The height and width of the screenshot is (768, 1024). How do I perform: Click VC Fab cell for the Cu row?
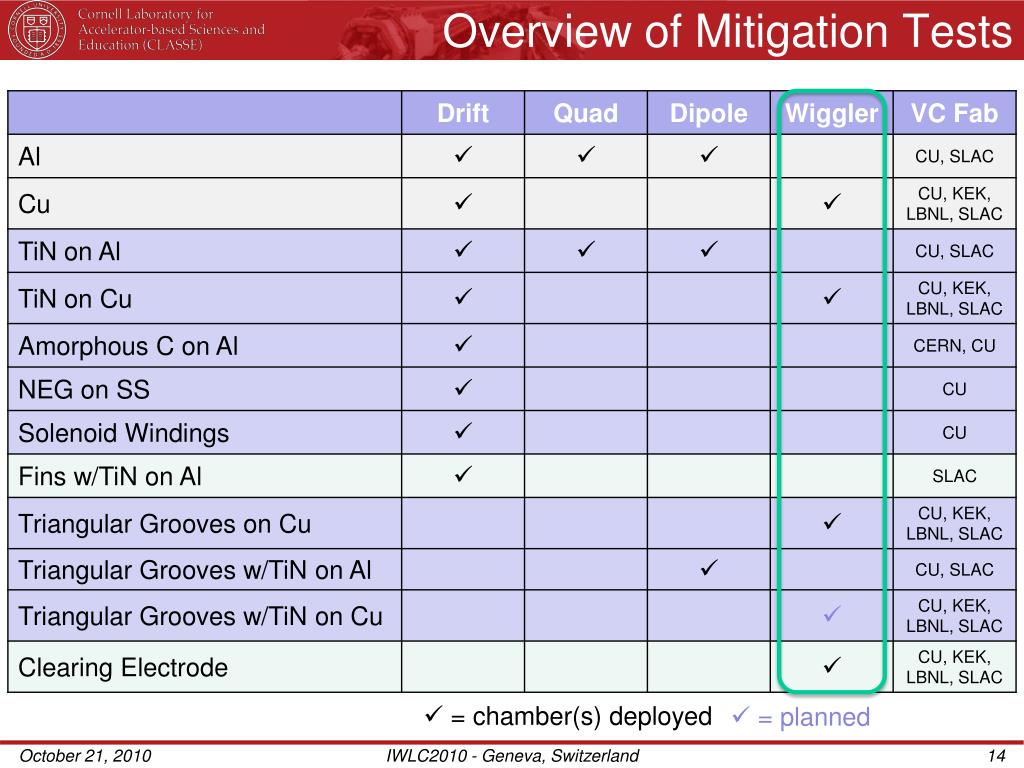tap(954, 204)
